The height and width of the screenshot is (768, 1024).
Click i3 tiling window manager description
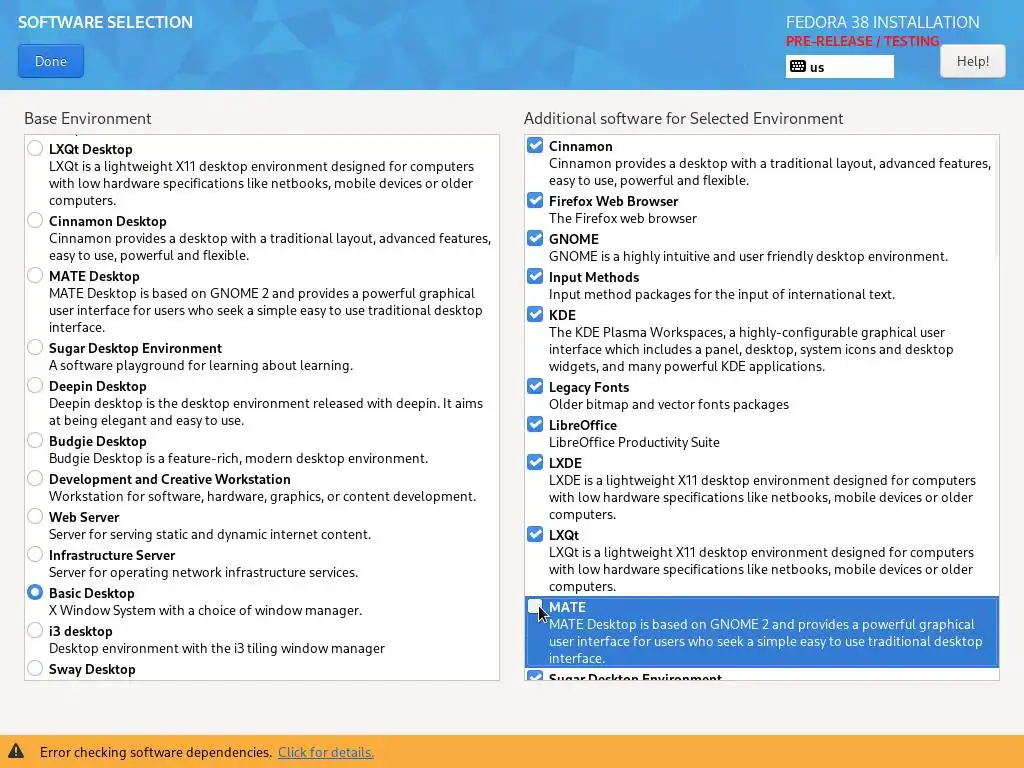coord(217,648)
